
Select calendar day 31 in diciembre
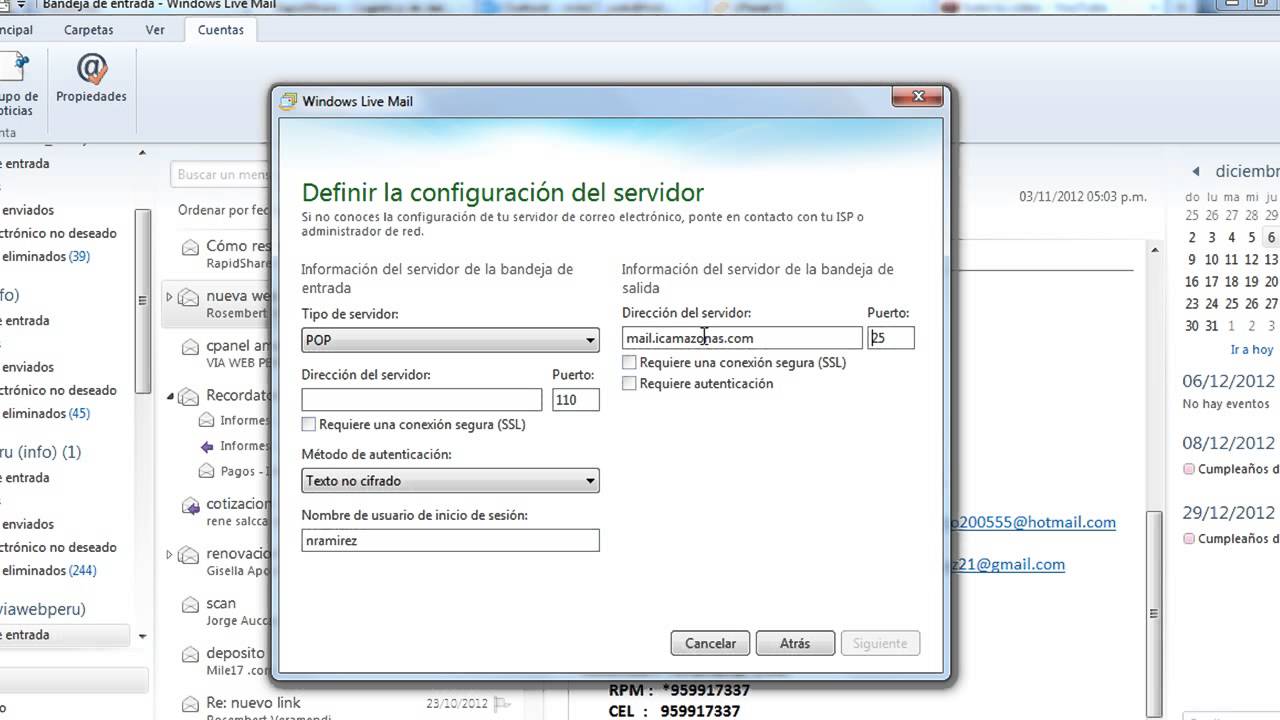pos(1213,326)
